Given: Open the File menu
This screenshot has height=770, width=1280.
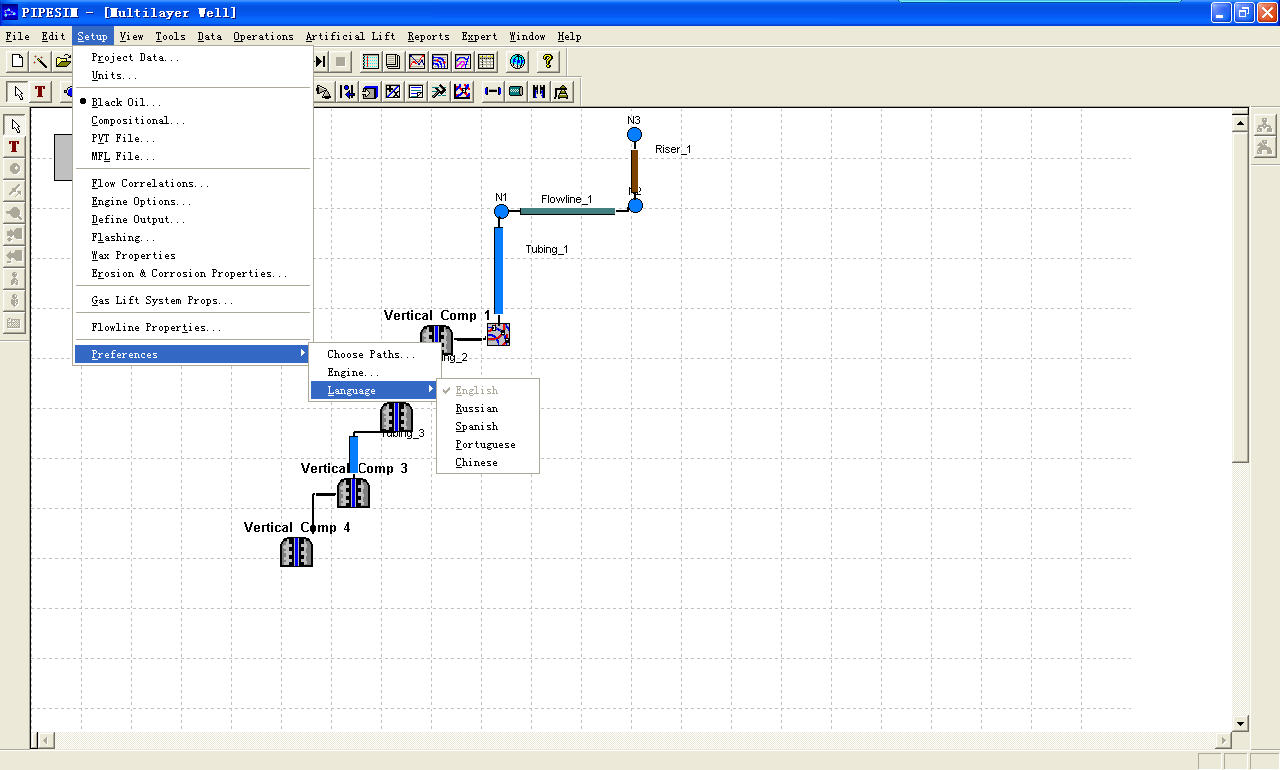Looking at the screenshot, I should (x=17, y=36).
